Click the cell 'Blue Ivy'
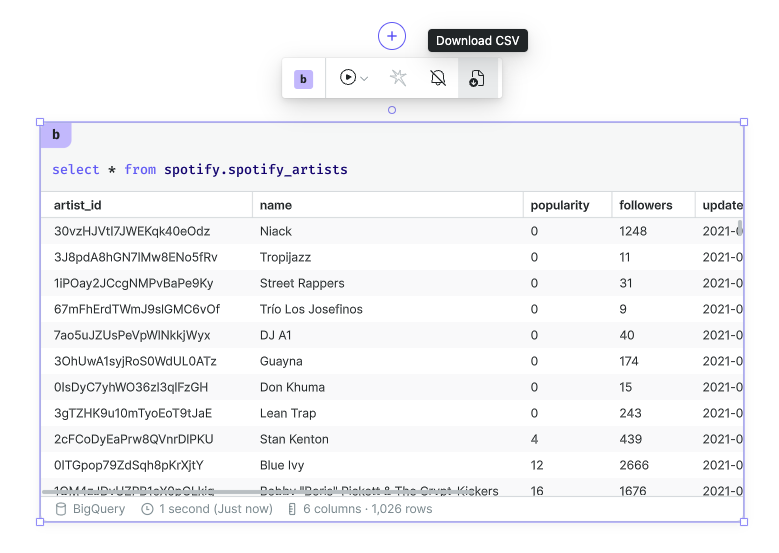The image size is (779, 553). click(x=282, y=465)
